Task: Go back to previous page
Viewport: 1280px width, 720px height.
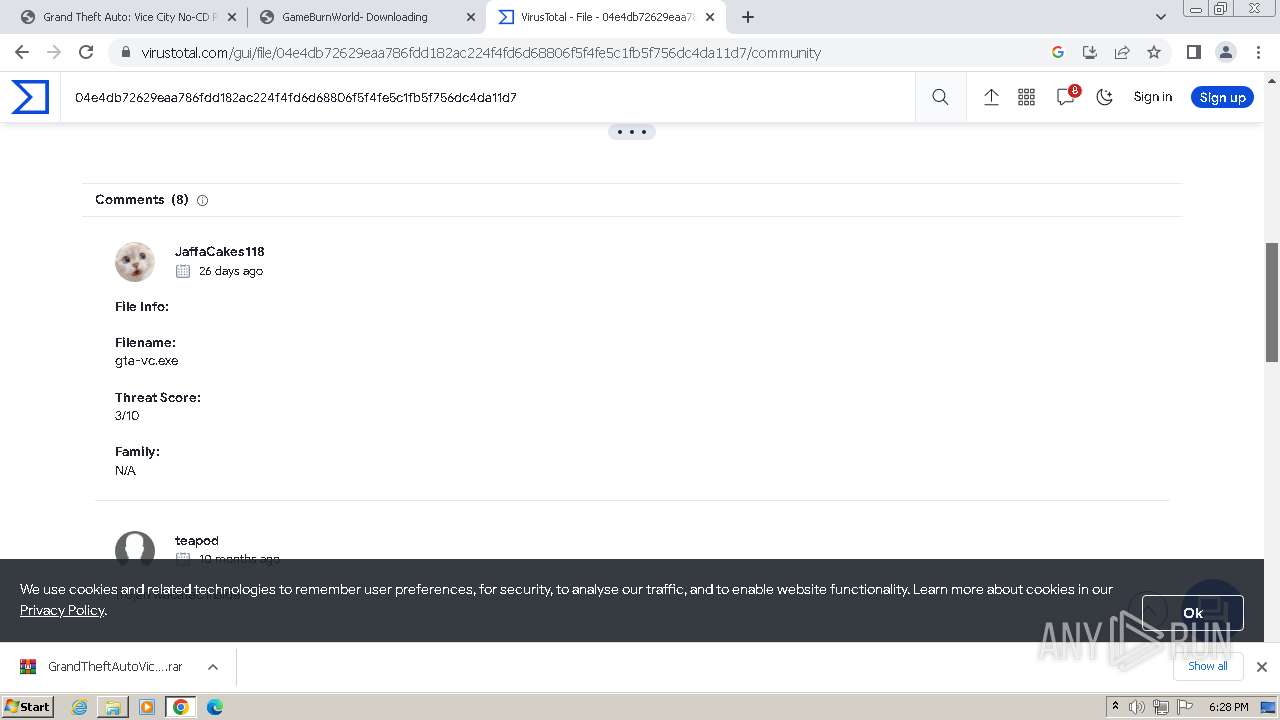Action: click(22, 52)
